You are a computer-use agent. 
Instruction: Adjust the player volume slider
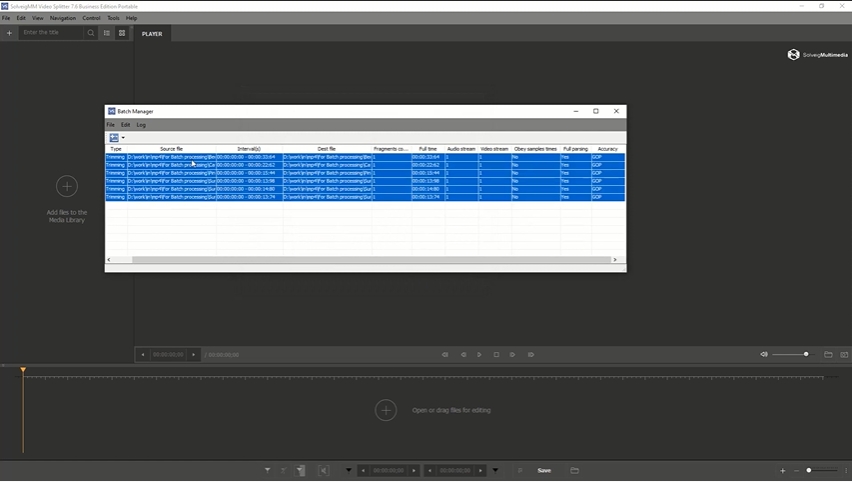(x=792, y=354)
